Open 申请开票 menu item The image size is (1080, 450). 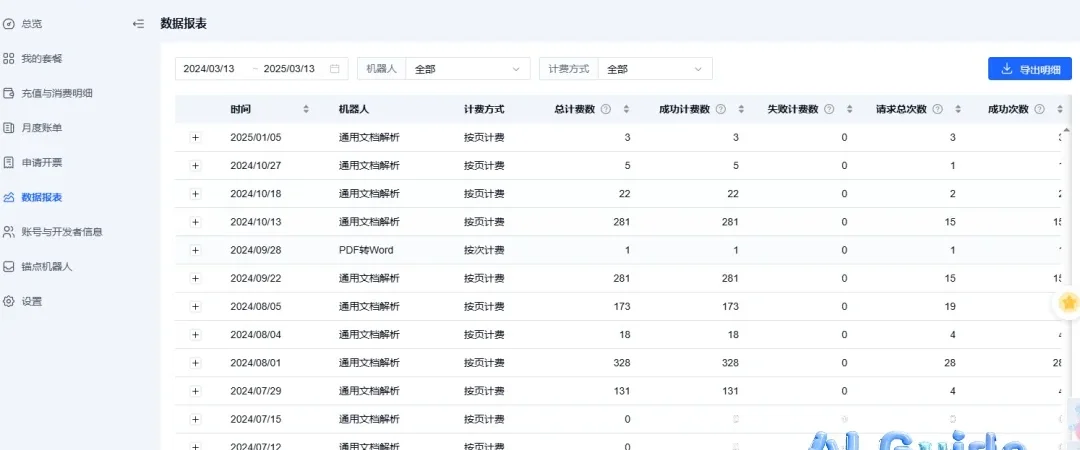coord(42,163)
